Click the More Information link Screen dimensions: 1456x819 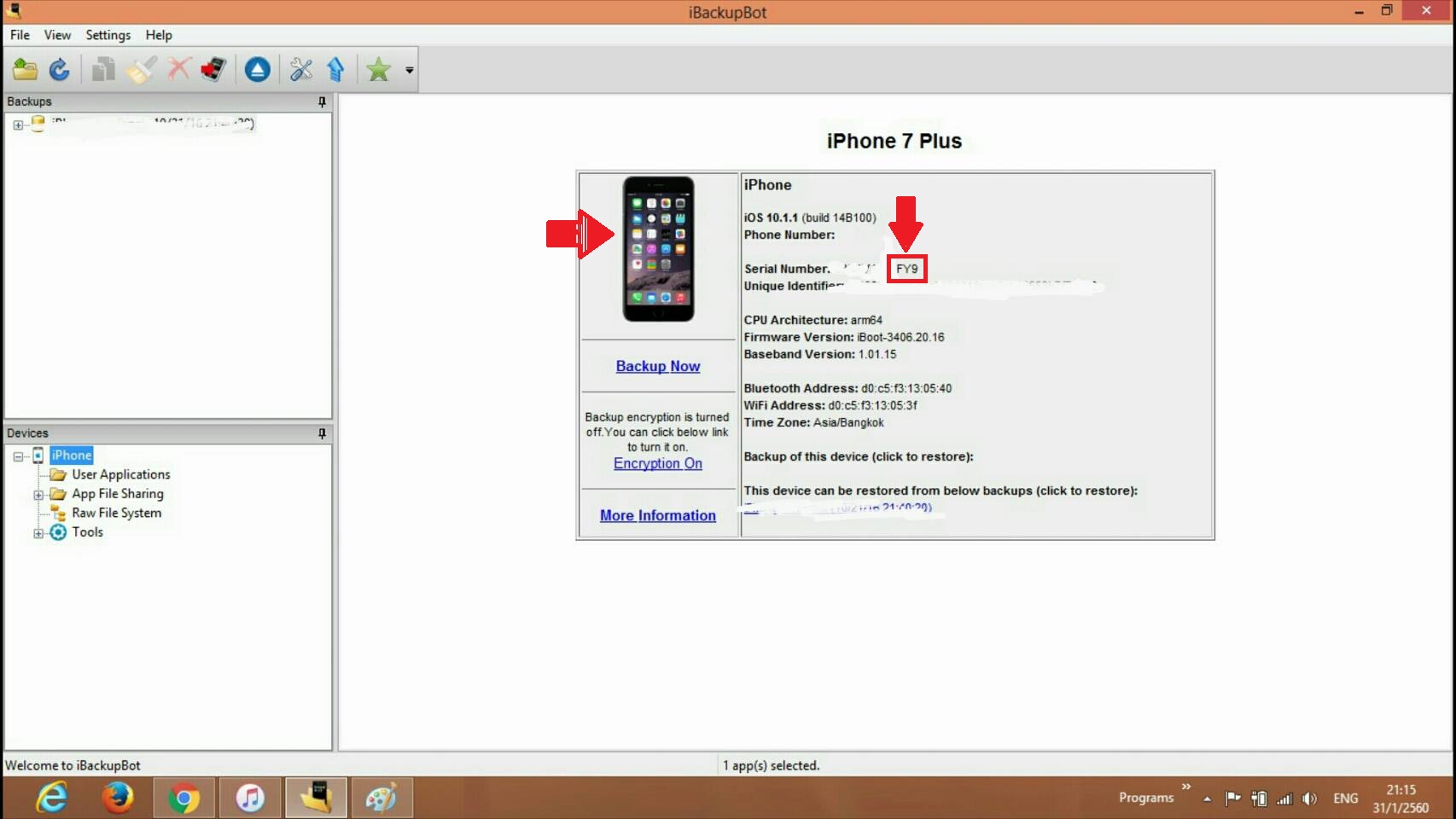(658, 515)
